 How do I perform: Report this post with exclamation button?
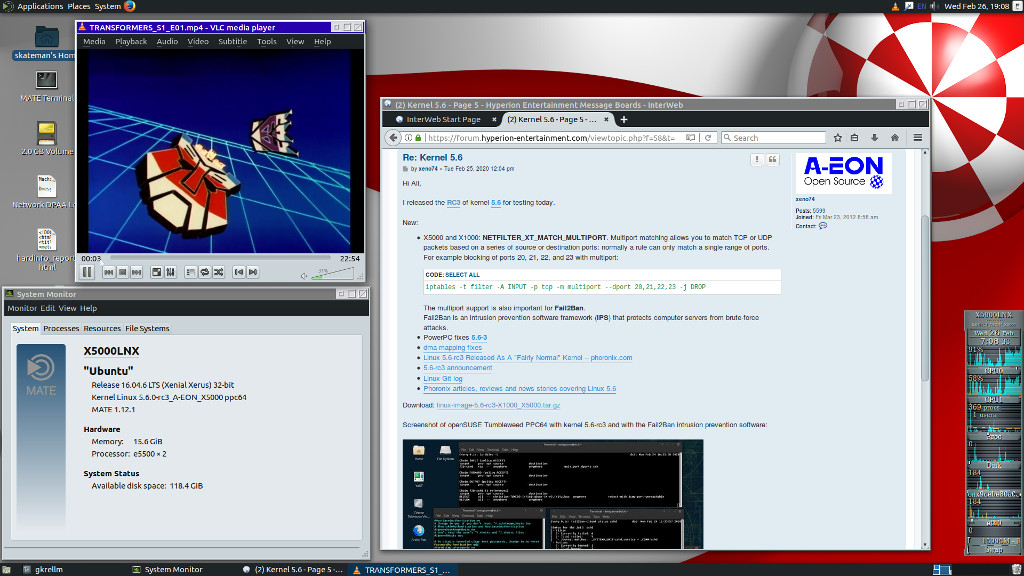coord(757,159)
